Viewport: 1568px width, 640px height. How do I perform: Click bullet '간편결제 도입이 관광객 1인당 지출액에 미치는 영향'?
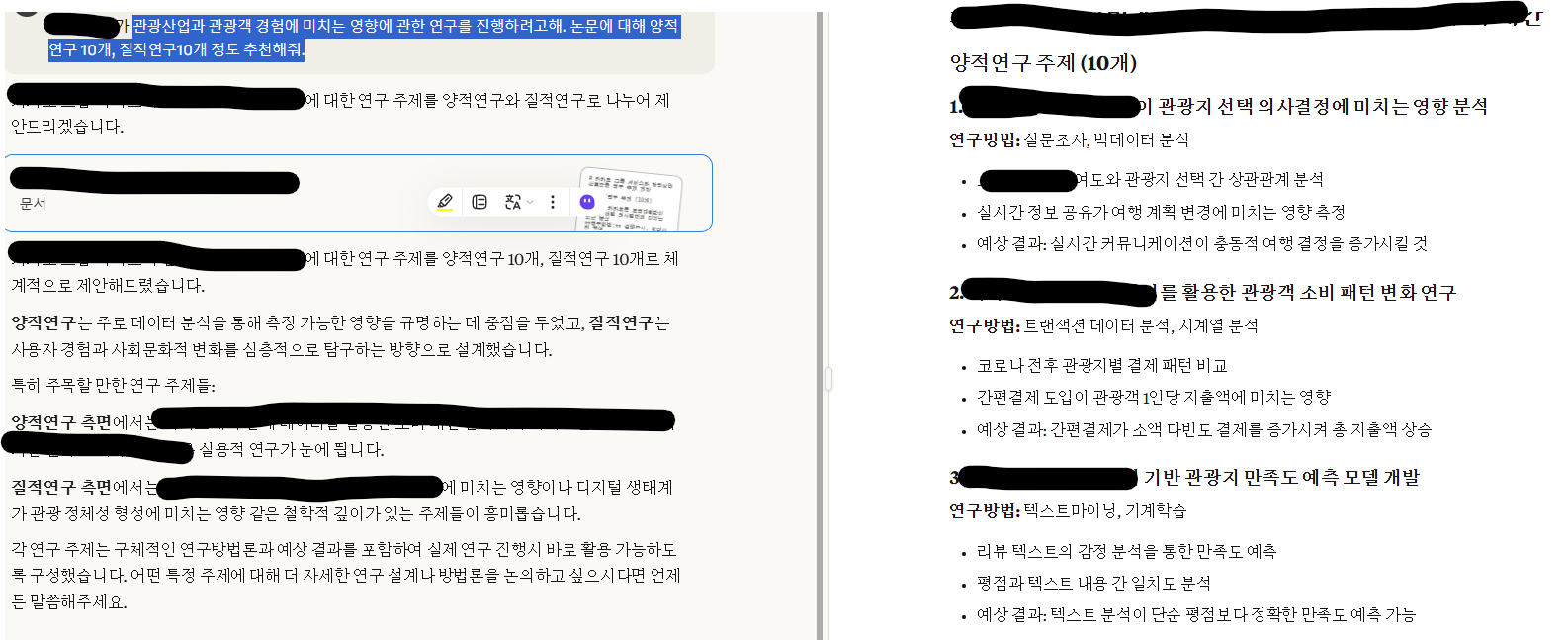click(x=1154, y=397)
